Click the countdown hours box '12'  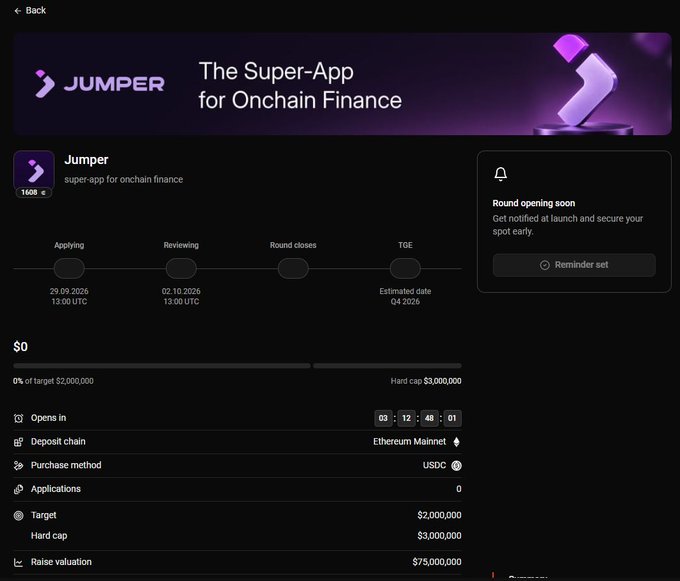point(406,418)
